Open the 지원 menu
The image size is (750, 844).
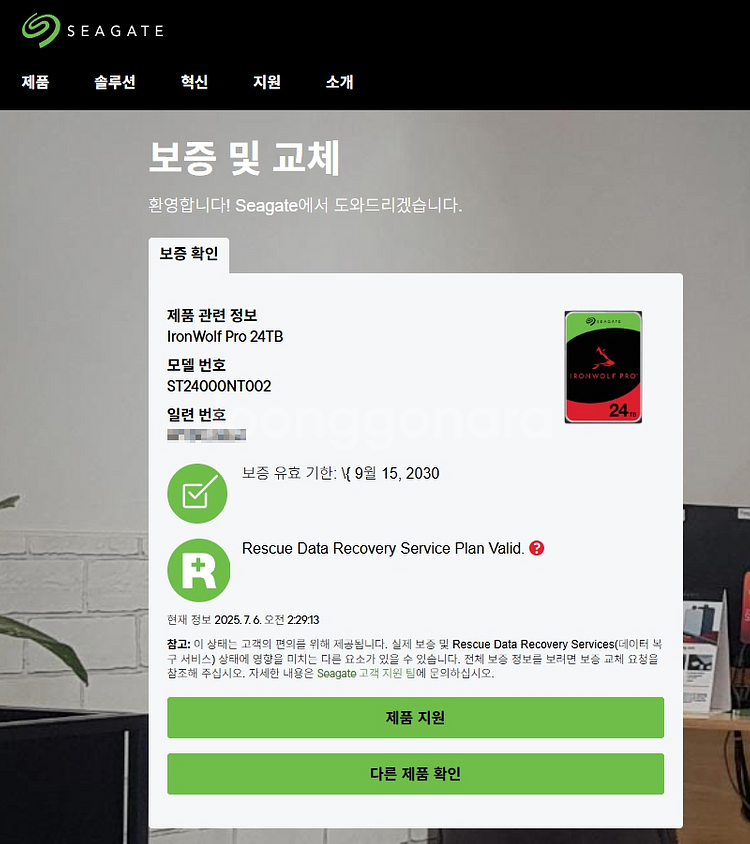click(x=267, y=82)
